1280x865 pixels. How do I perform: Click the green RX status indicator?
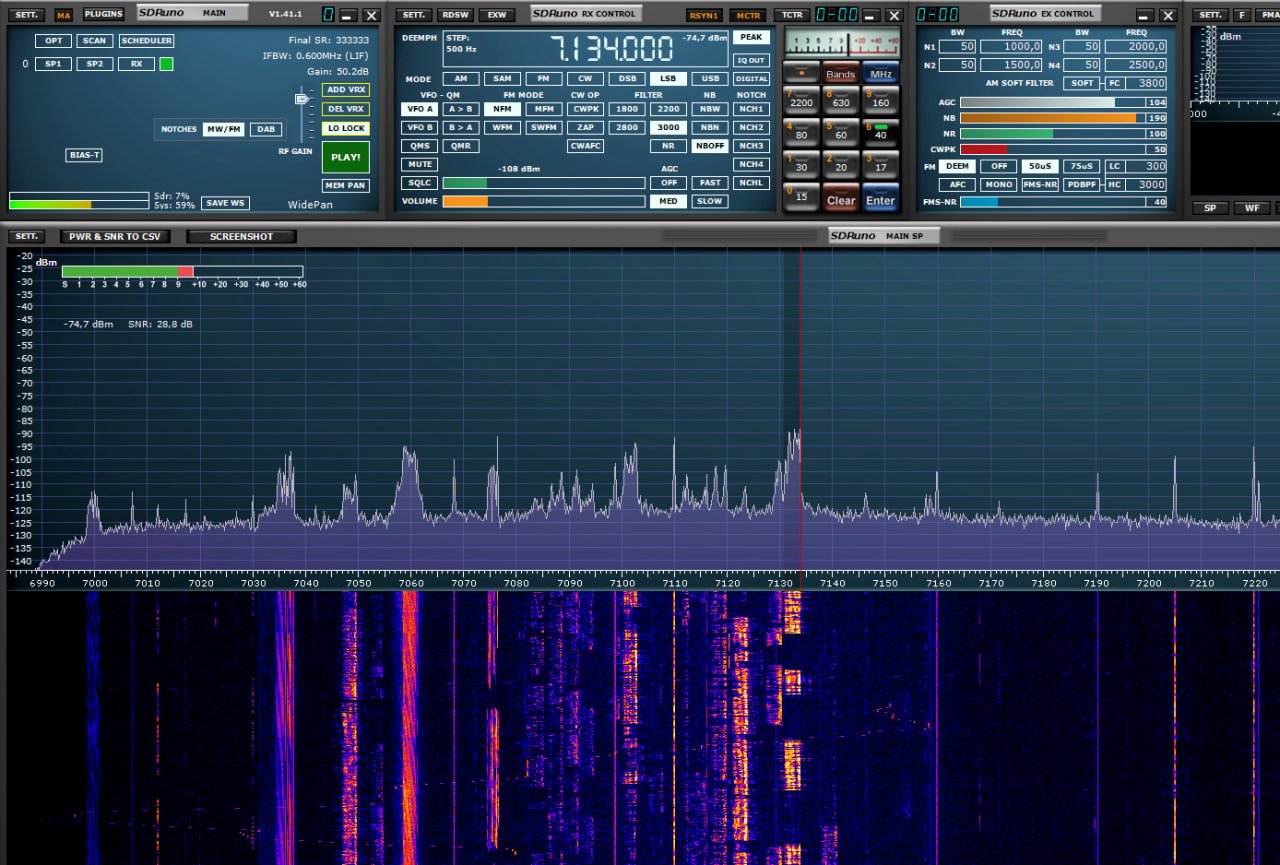click(x=166, y=64)
